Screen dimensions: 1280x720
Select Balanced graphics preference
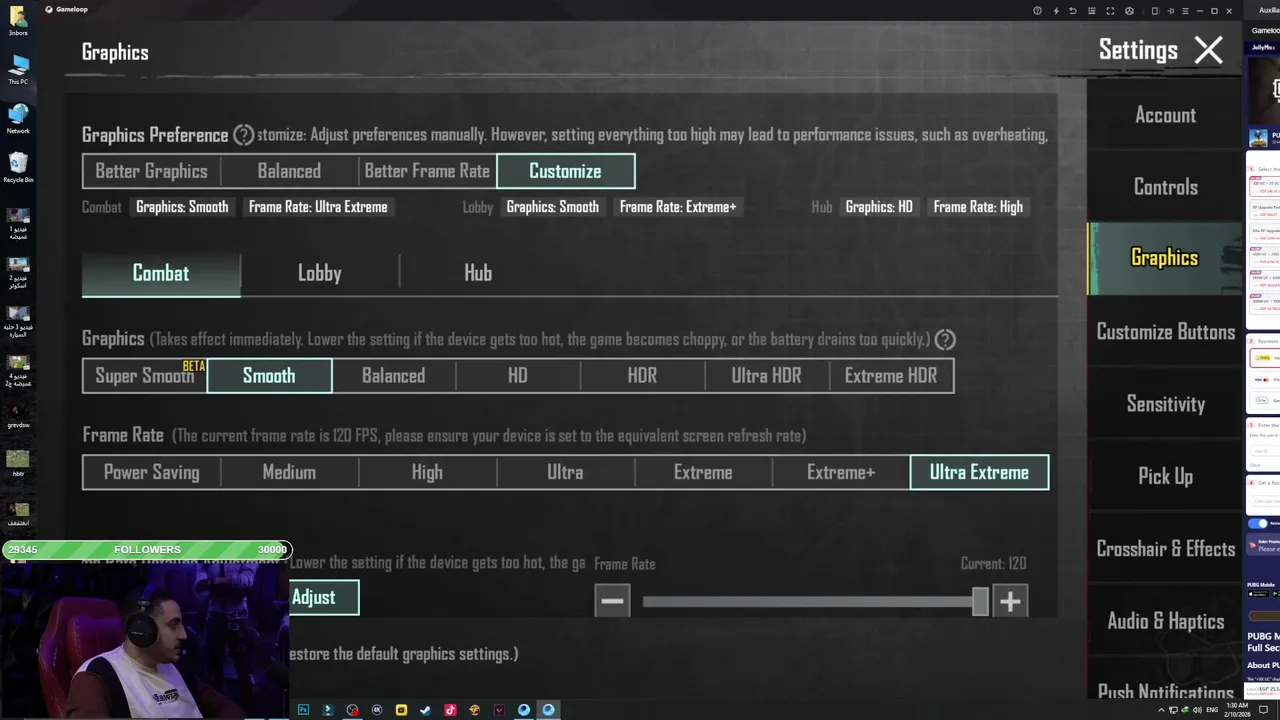[x=289, y=171]
